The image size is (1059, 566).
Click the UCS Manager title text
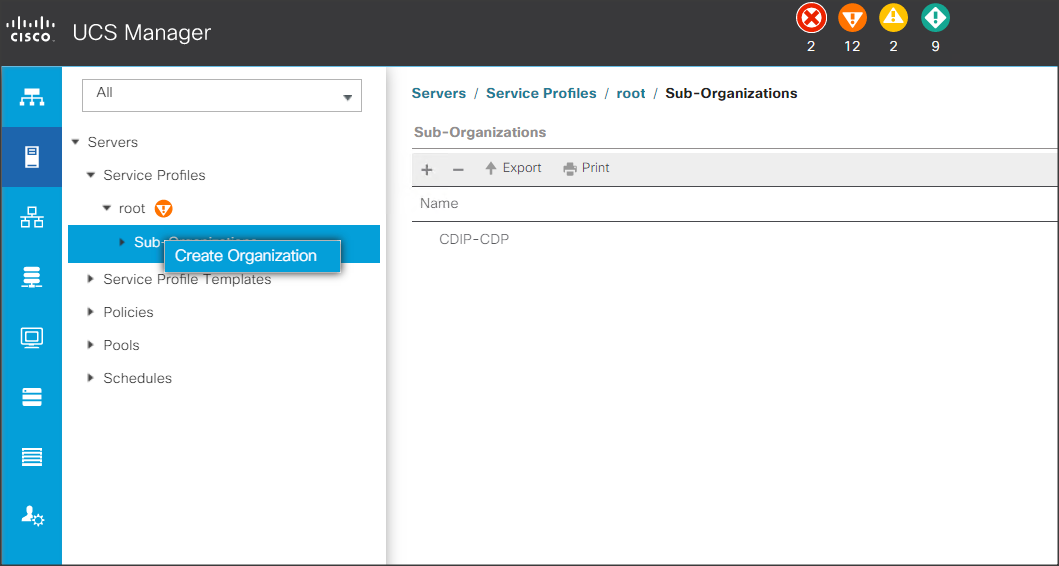142,32
